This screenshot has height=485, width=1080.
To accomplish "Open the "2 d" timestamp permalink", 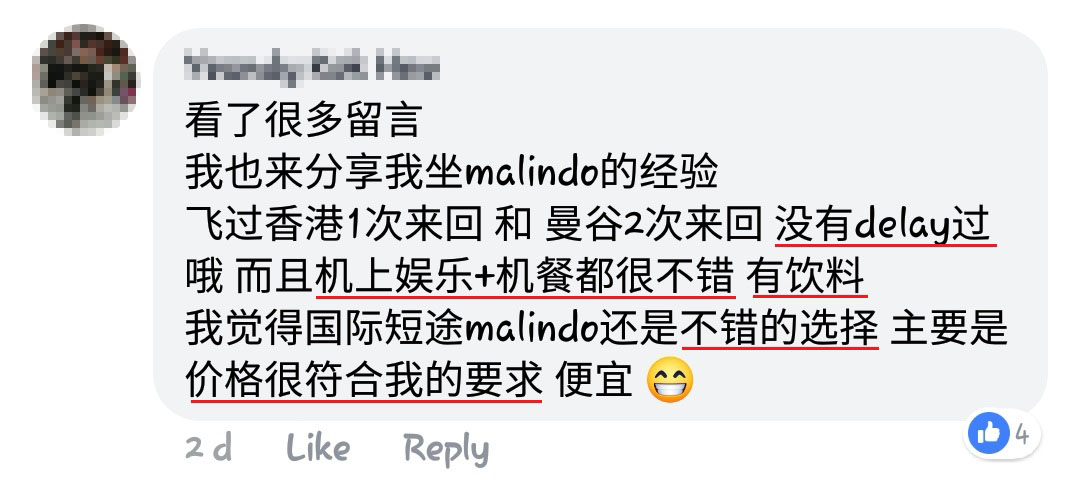I will tap(208, 448).
